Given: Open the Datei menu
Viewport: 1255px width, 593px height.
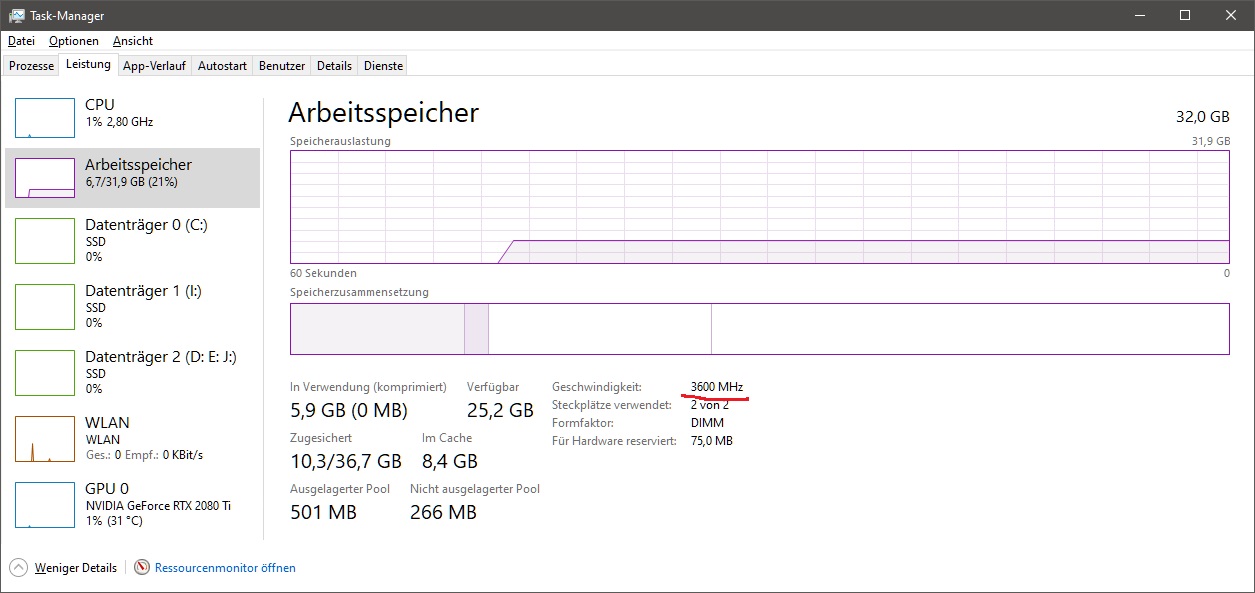Looking at the screenshot, I should click(x=21, y=41).
